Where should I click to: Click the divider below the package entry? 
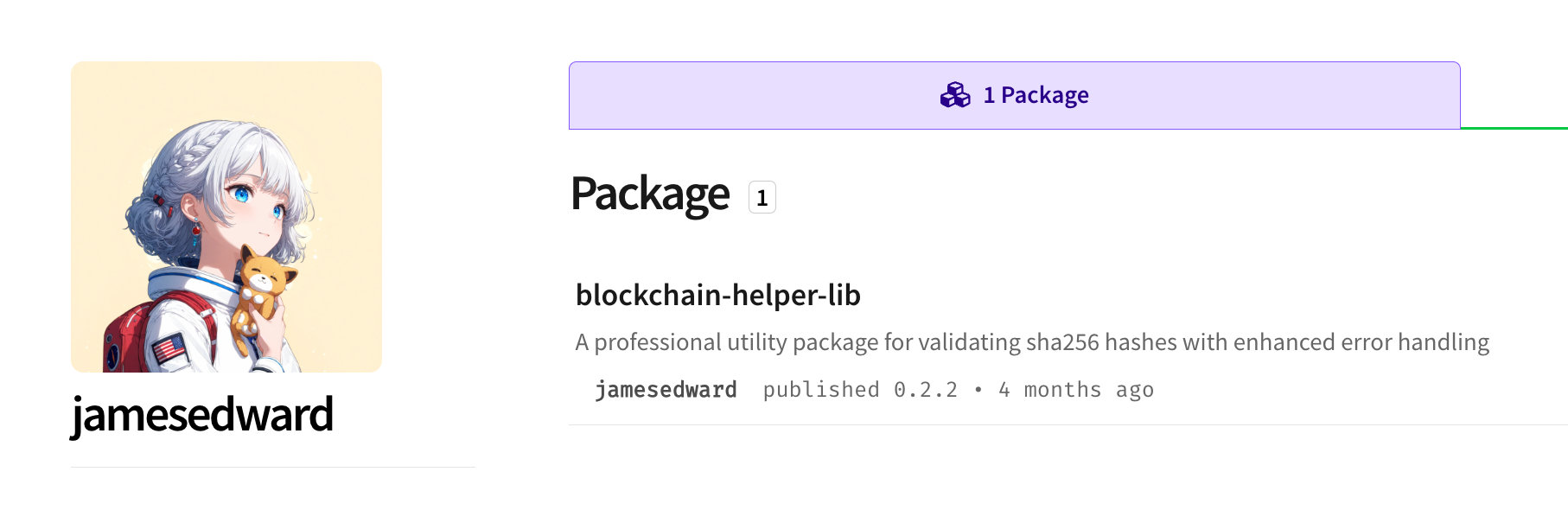1068,424
